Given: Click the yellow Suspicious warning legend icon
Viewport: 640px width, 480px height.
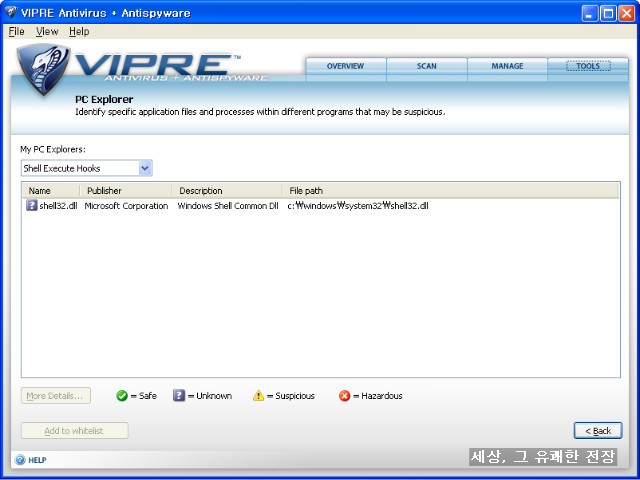Looking at the screenshot, I should pos(258,396).
